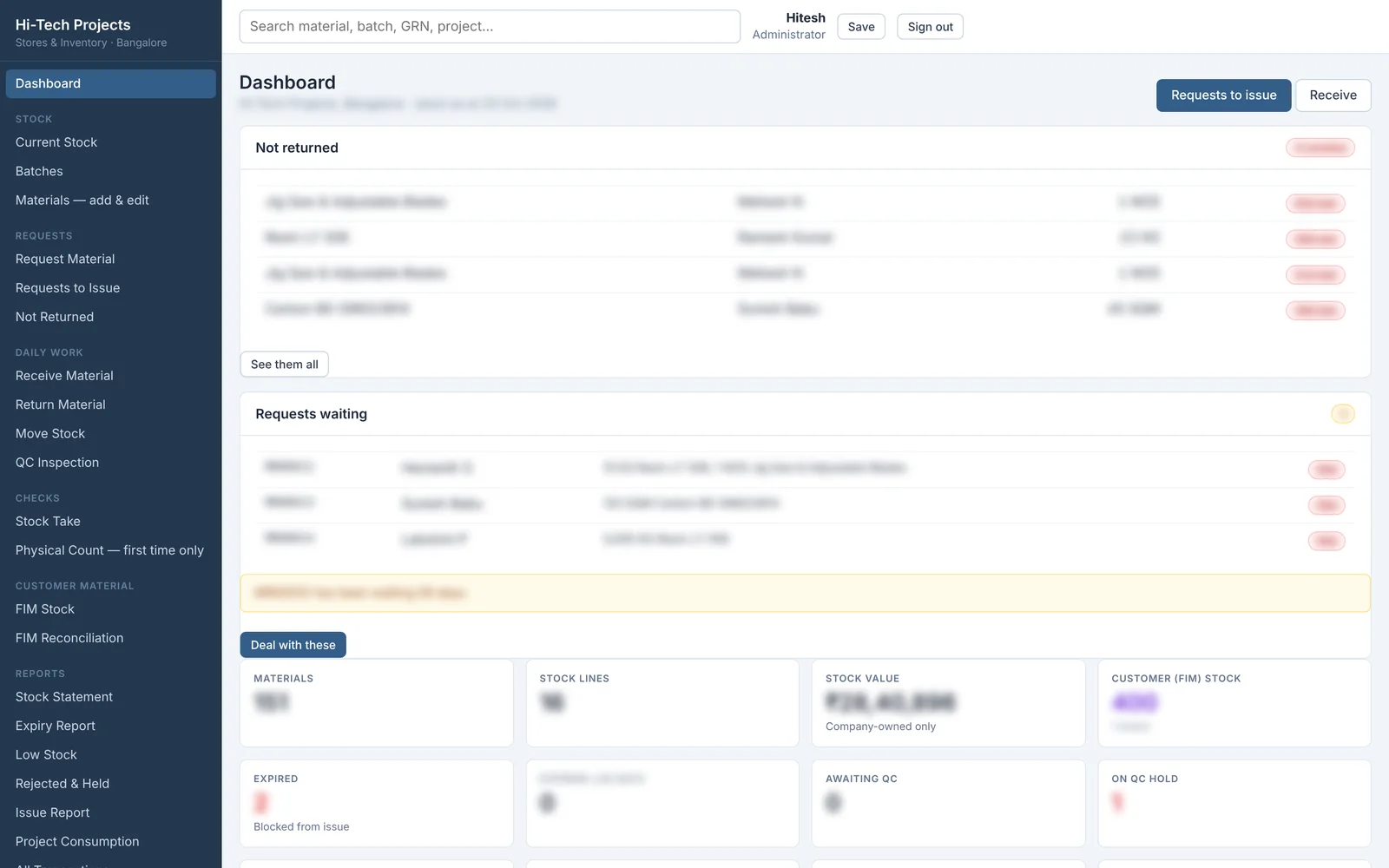Open the Stock Value summary card

pyautogui.click(x=949, y=703)
